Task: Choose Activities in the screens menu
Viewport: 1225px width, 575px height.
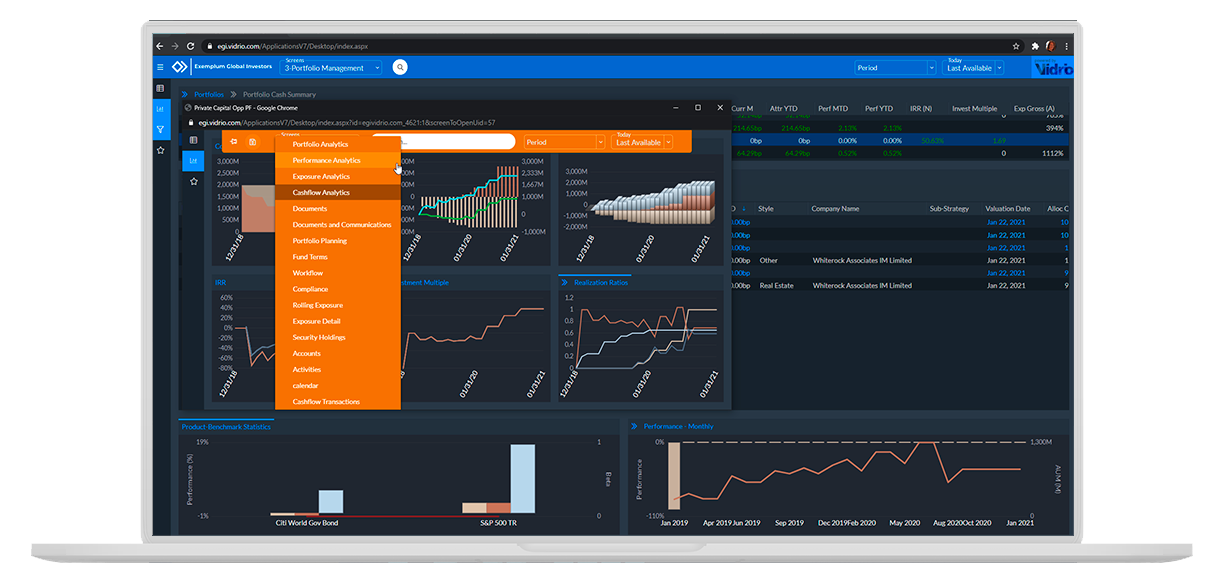Action: pyautogui.click(x=338, y=369)
